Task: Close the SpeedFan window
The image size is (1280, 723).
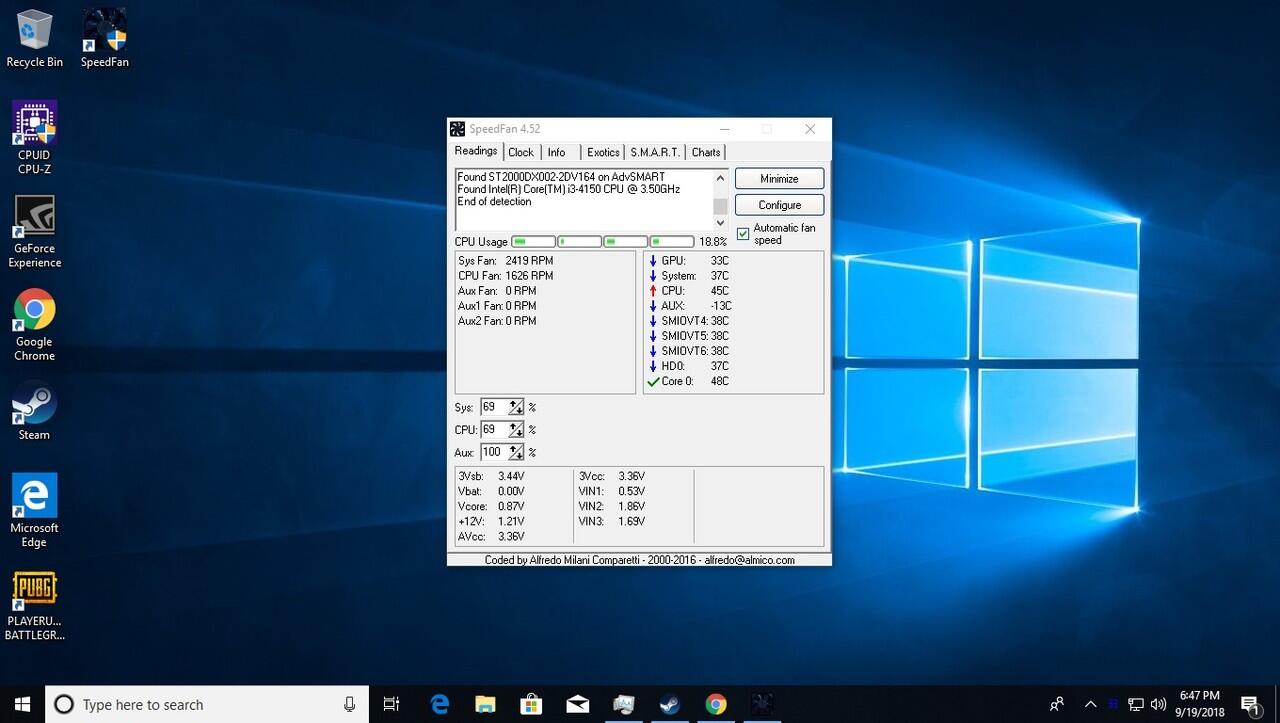Action: click(x=810, y=129)
